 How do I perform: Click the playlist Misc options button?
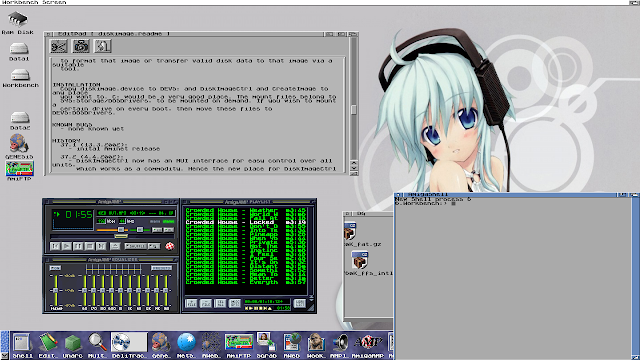[235, 303]
